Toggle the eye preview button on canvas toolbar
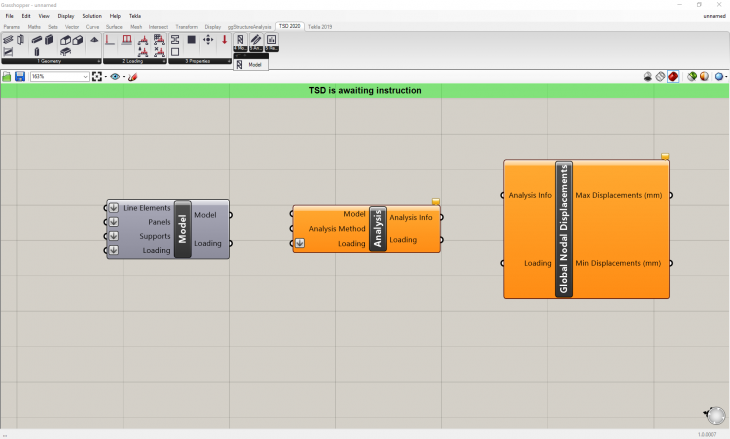730x439 pixels. pyautogui.click(x=115, y=76)
